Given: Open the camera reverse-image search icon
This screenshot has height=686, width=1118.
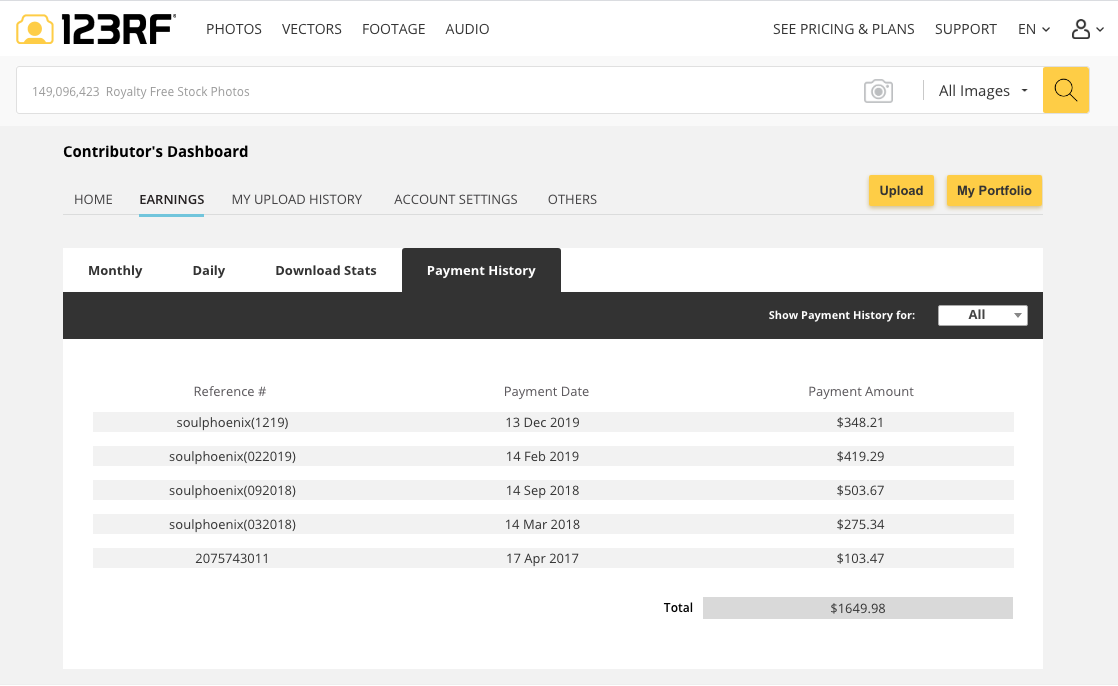Looking at the screenshot, I should pos(878,91).
